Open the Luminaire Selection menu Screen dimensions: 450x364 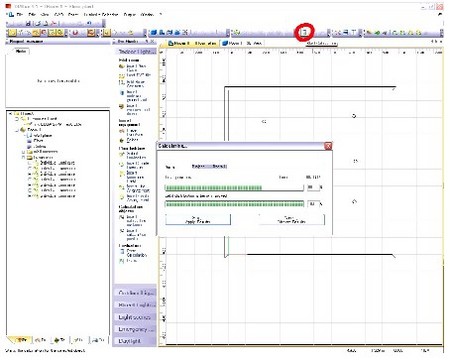[x=101, y=15]
